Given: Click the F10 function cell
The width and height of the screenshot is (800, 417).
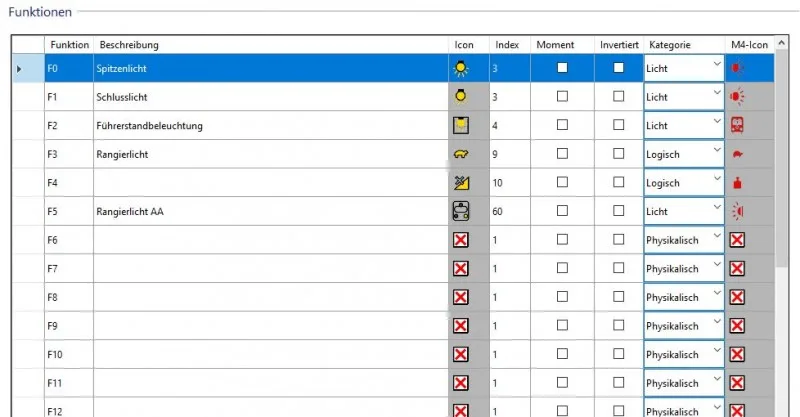Looking at the screenshot, I should coord(69,354).
